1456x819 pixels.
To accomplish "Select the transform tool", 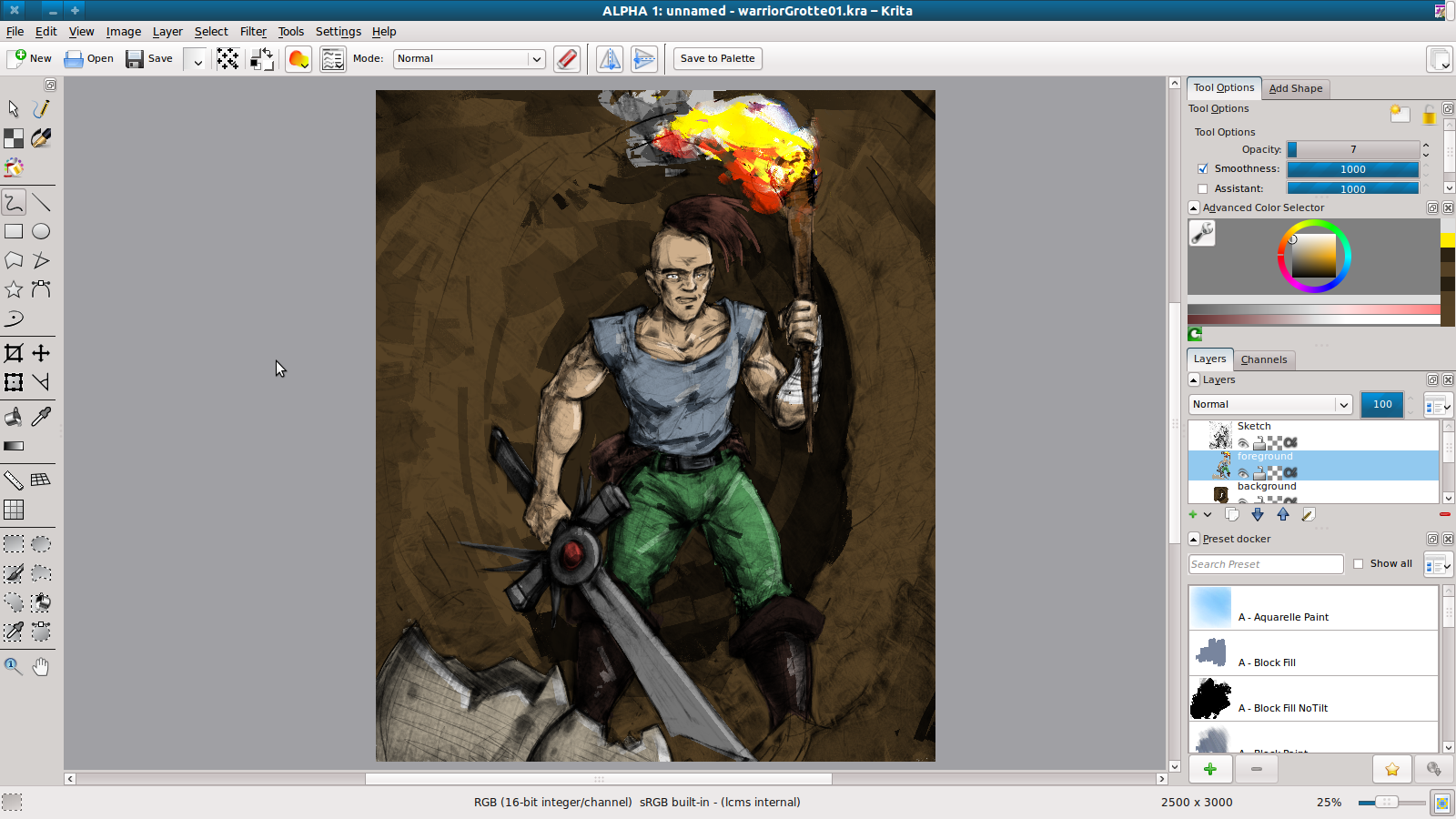I will 14,382.
